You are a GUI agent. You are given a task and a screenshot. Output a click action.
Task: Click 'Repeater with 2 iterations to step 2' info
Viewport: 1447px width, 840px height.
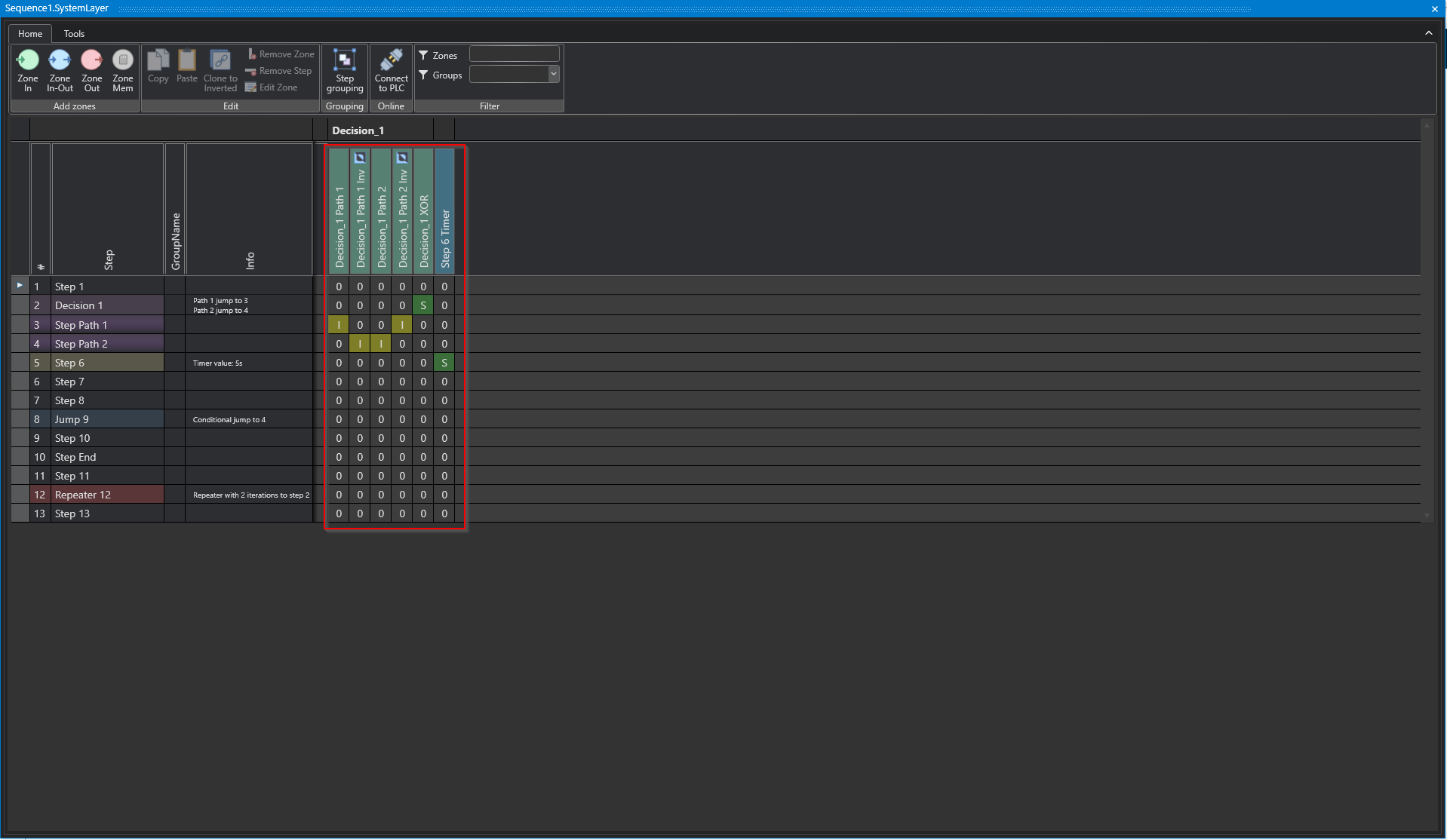coord(248,495)
